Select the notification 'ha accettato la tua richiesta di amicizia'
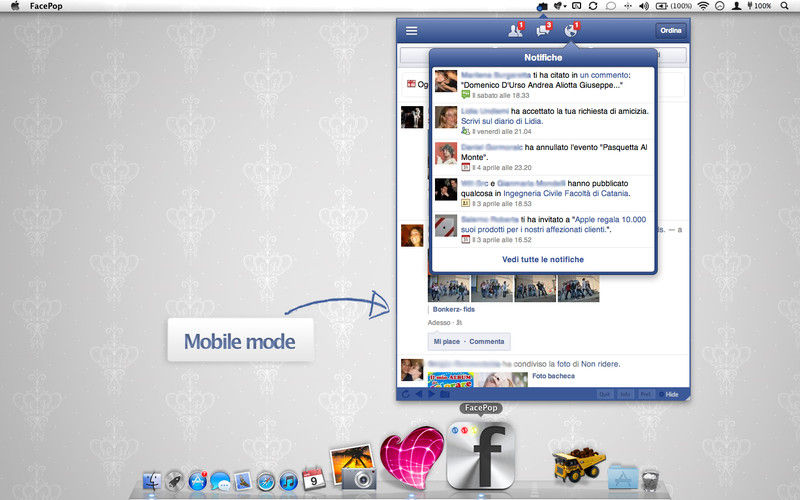This screenshot has height=500, width=800. (543, 121)
